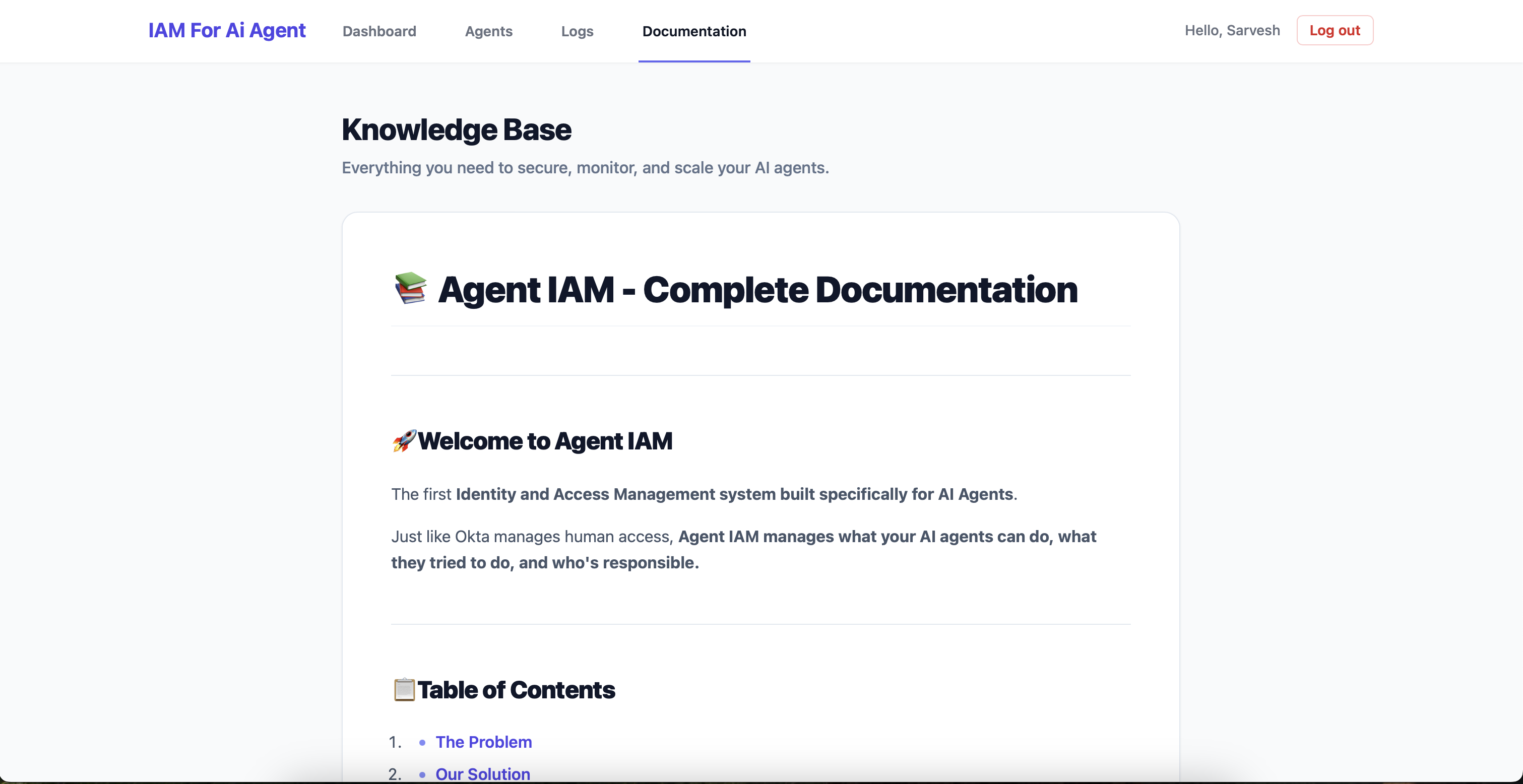Open The Problem link in Table of Contents
This screenshot has height=784, width=1523.
[483, 742]
